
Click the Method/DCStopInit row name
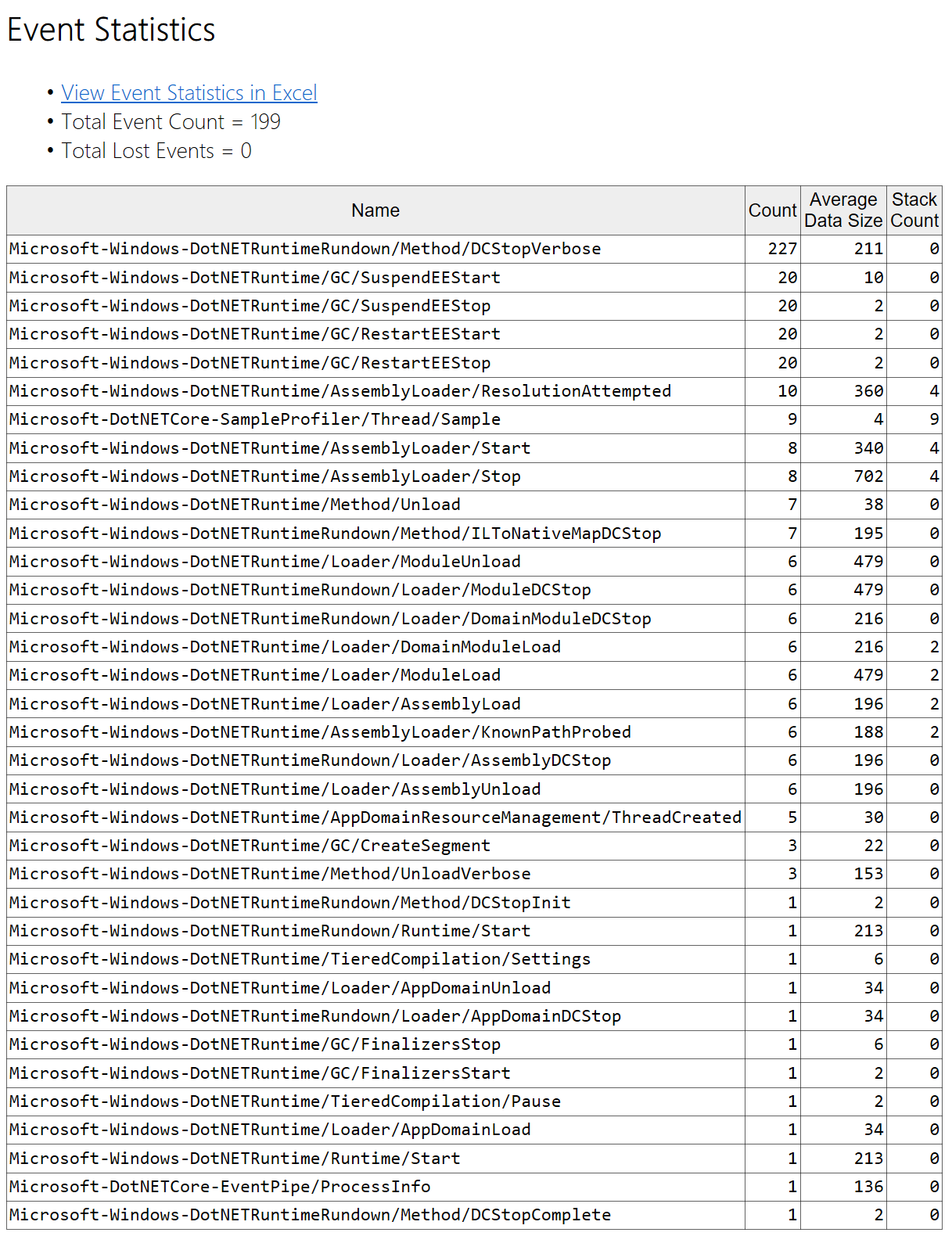[x=290, y=903]
